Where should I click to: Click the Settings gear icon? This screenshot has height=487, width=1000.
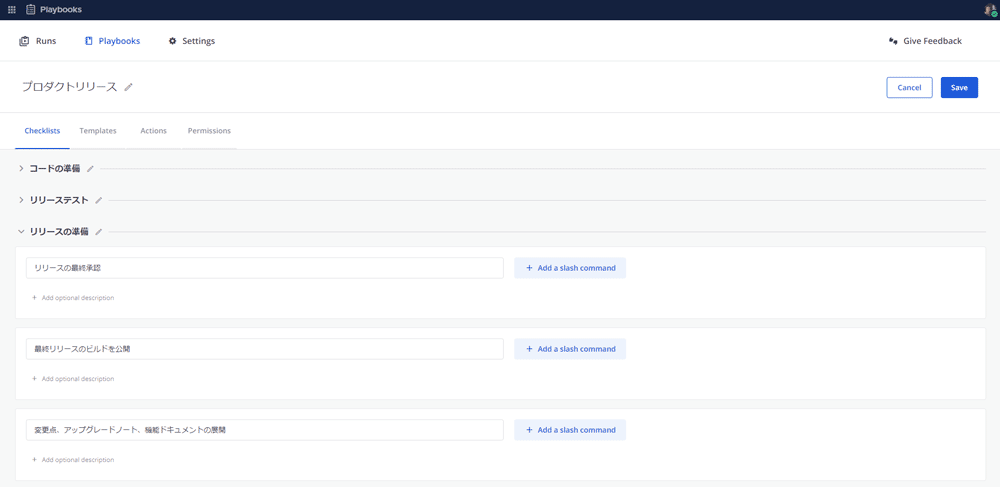[172, 41]
